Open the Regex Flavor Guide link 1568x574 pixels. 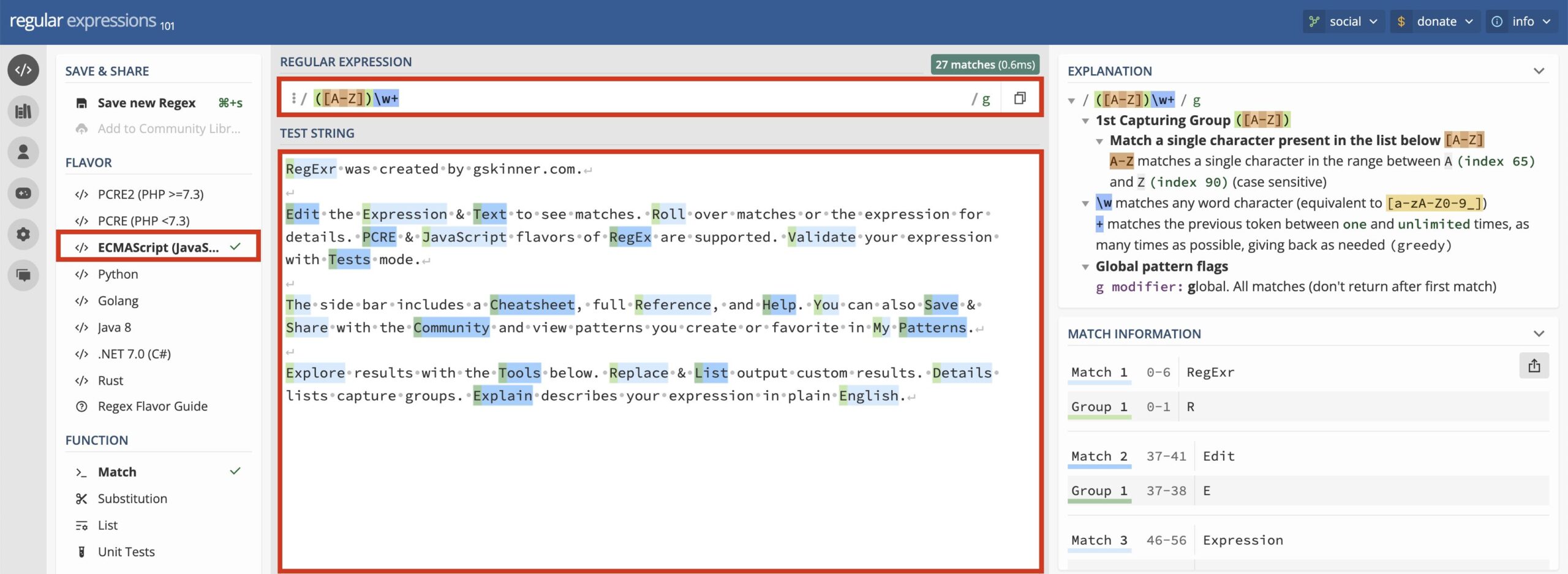coord(153,406)
